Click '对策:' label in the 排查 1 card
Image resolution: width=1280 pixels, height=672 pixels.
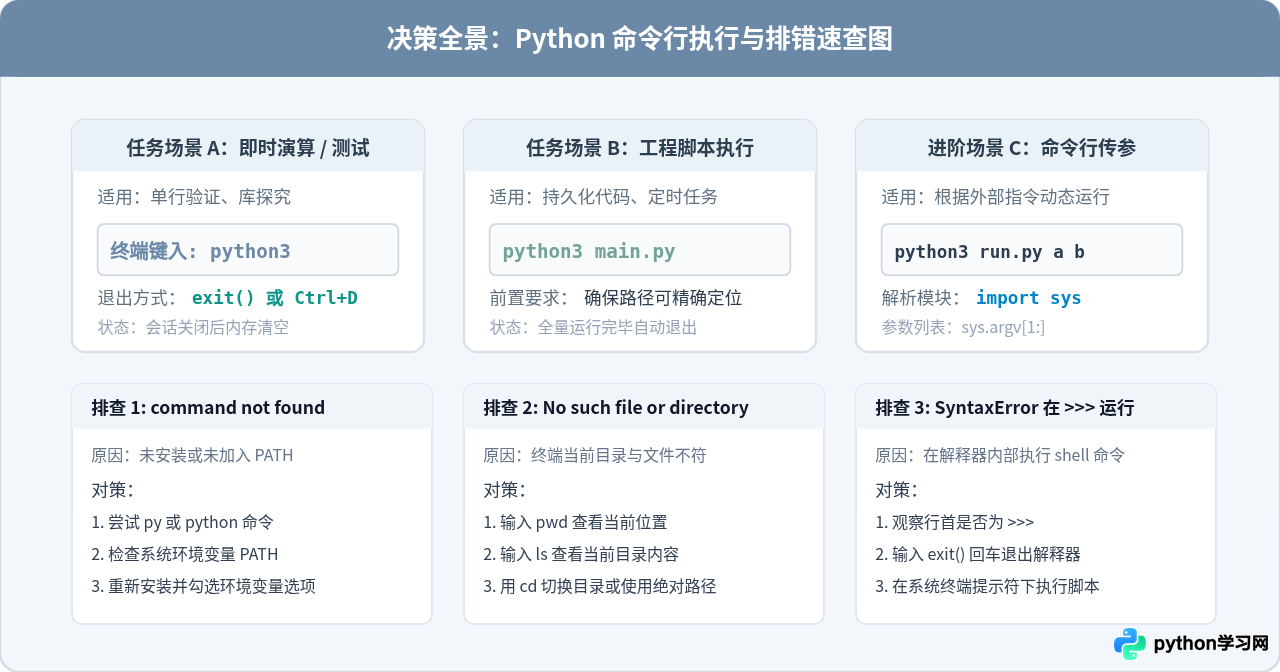pyautogui.click(x=113, y=490)
